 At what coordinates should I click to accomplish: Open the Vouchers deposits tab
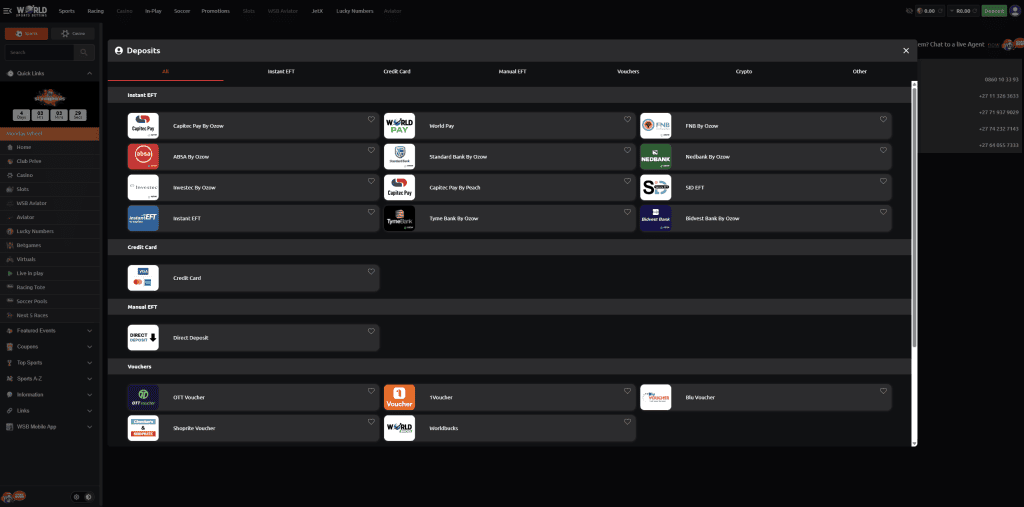coord(628,71)
